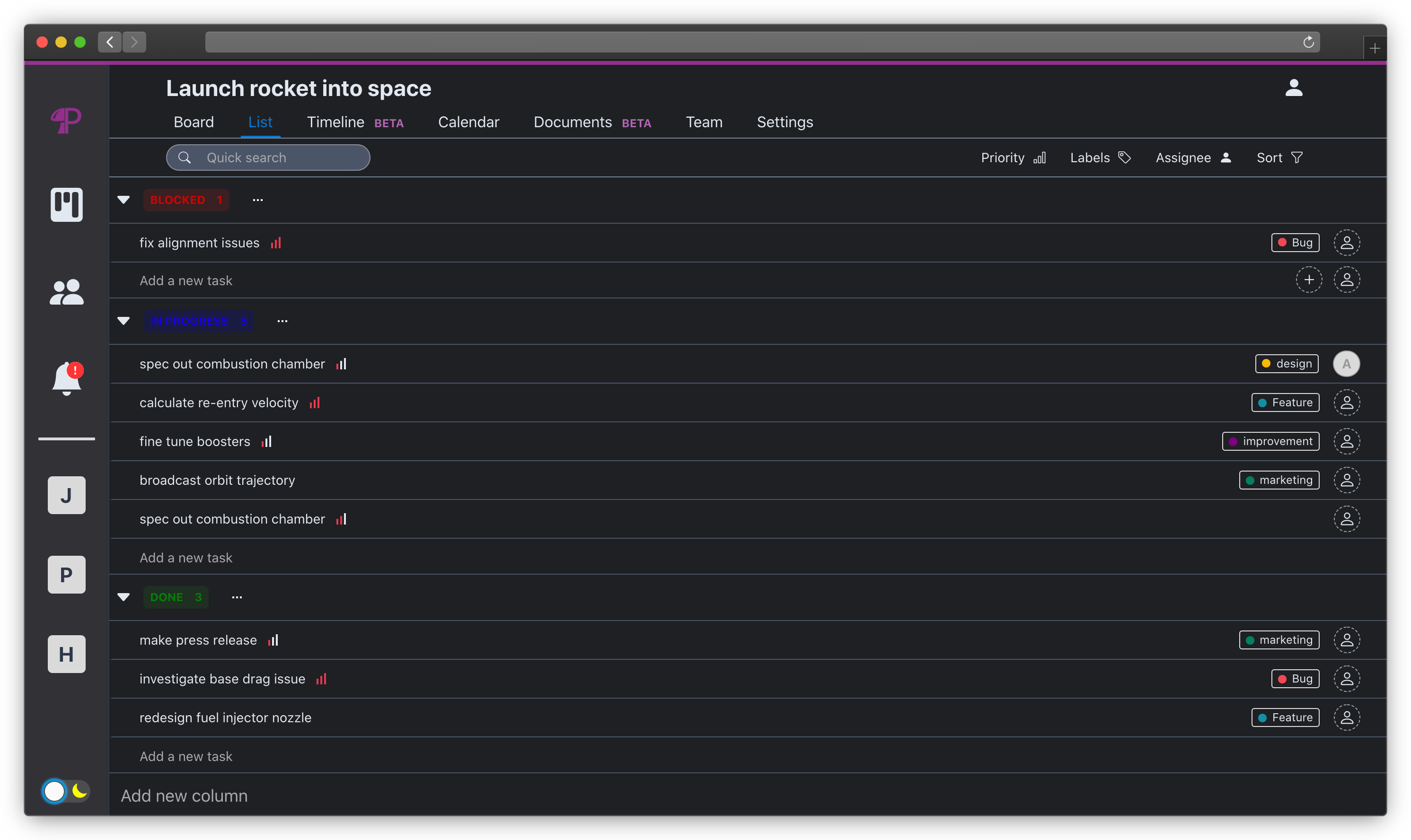Screen dimensions: 1411x840
Task: Open the team members sidebar icon
Action: coord(66,292)
